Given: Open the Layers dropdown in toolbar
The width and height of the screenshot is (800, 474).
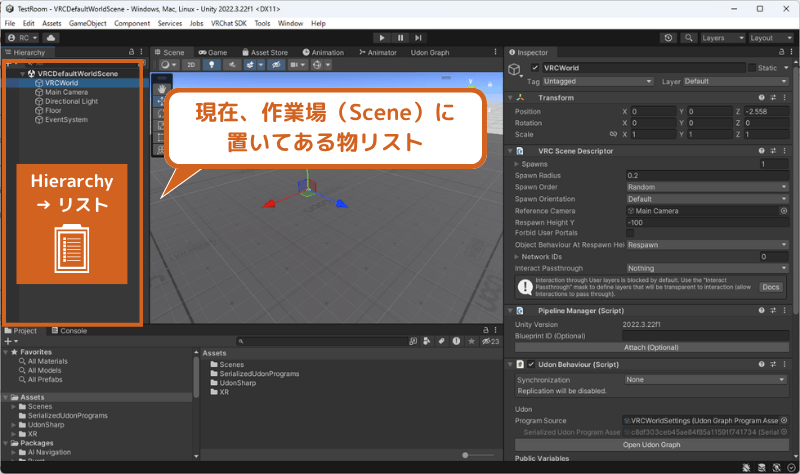Looking at the screenshot, I should [722, 38].
